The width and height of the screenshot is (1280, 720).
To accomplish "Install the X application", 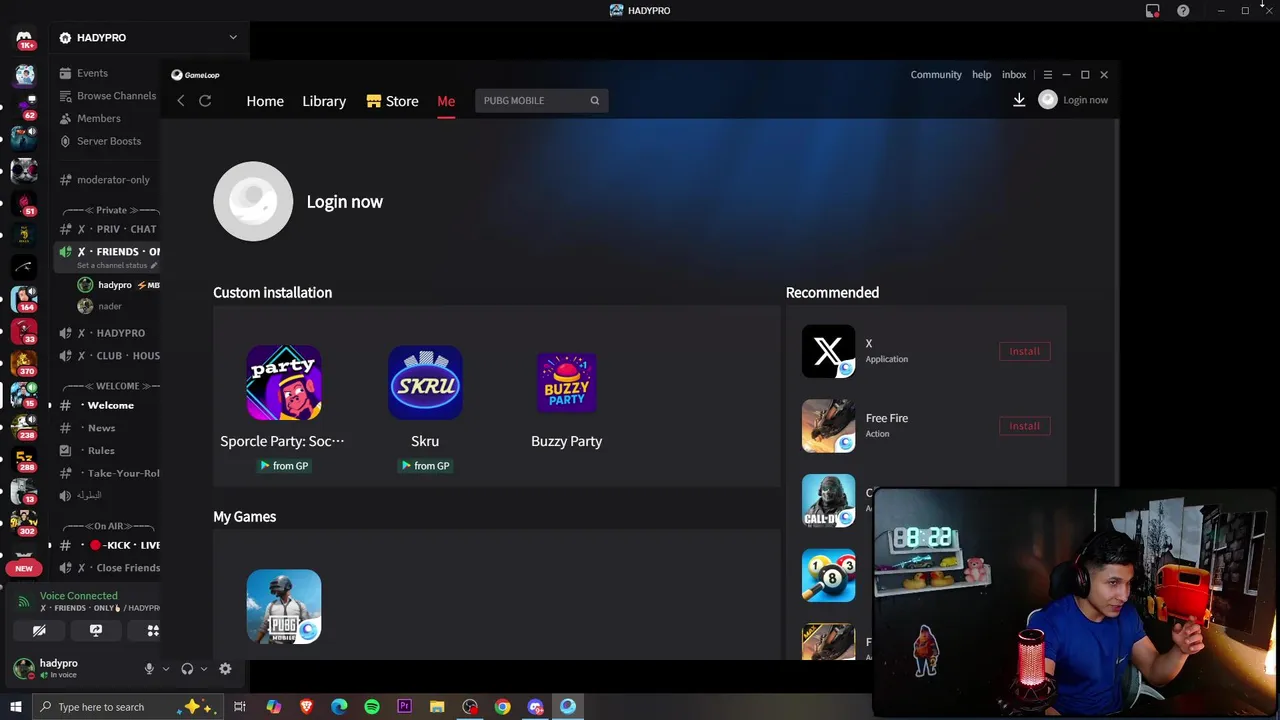I will tap(1024, 351).
